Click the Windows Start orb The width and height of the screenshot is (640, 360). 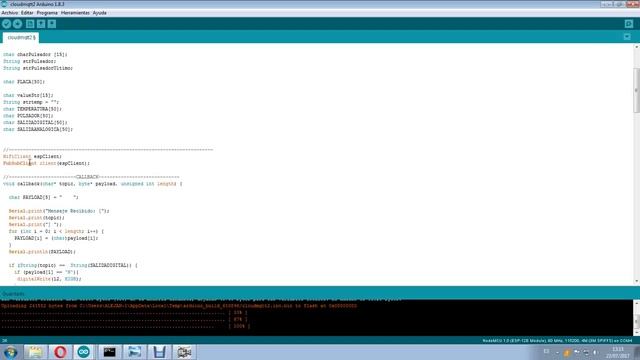(x=10, y=352)
